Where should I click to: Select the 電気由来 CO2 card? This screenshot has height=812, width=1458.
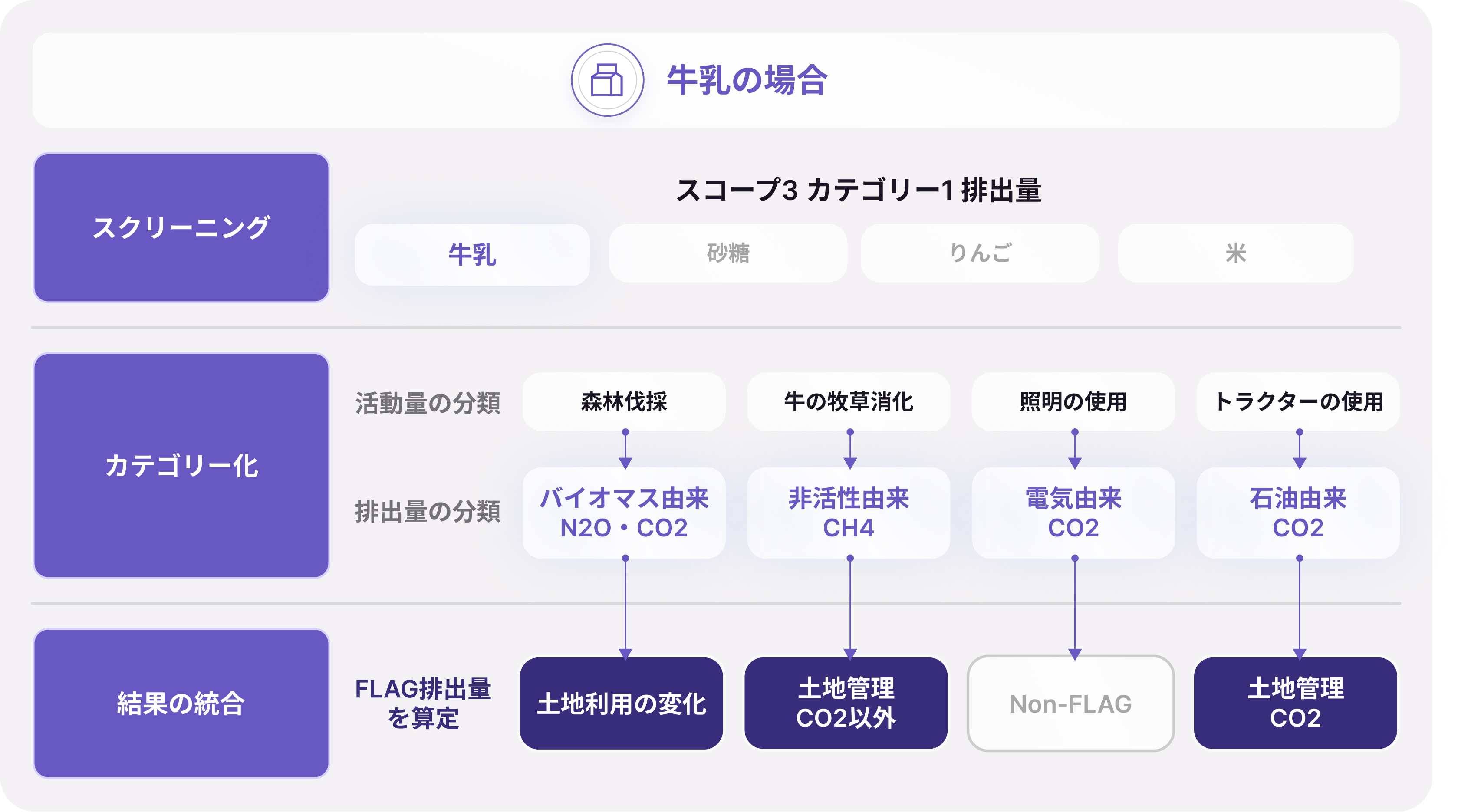1073,513
